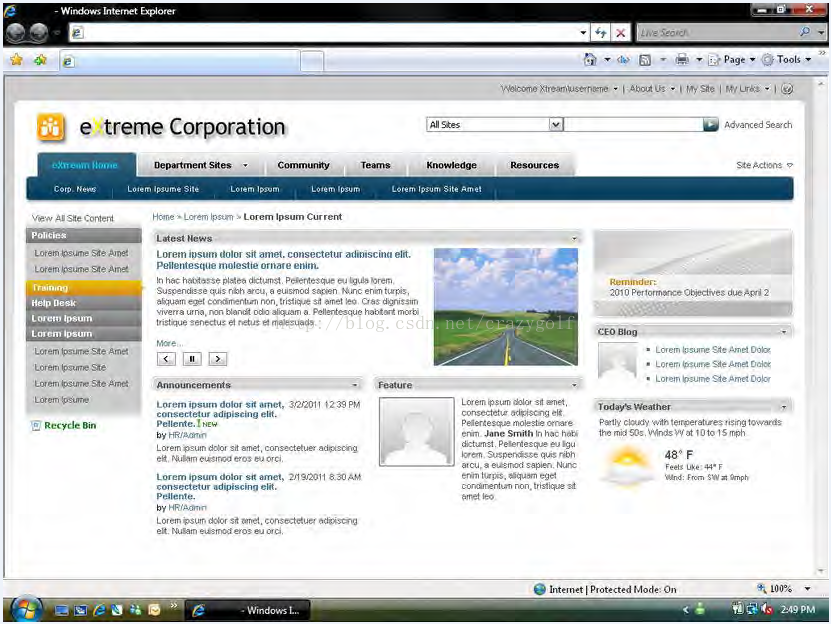Click the Feature person placeholder image

417,432
